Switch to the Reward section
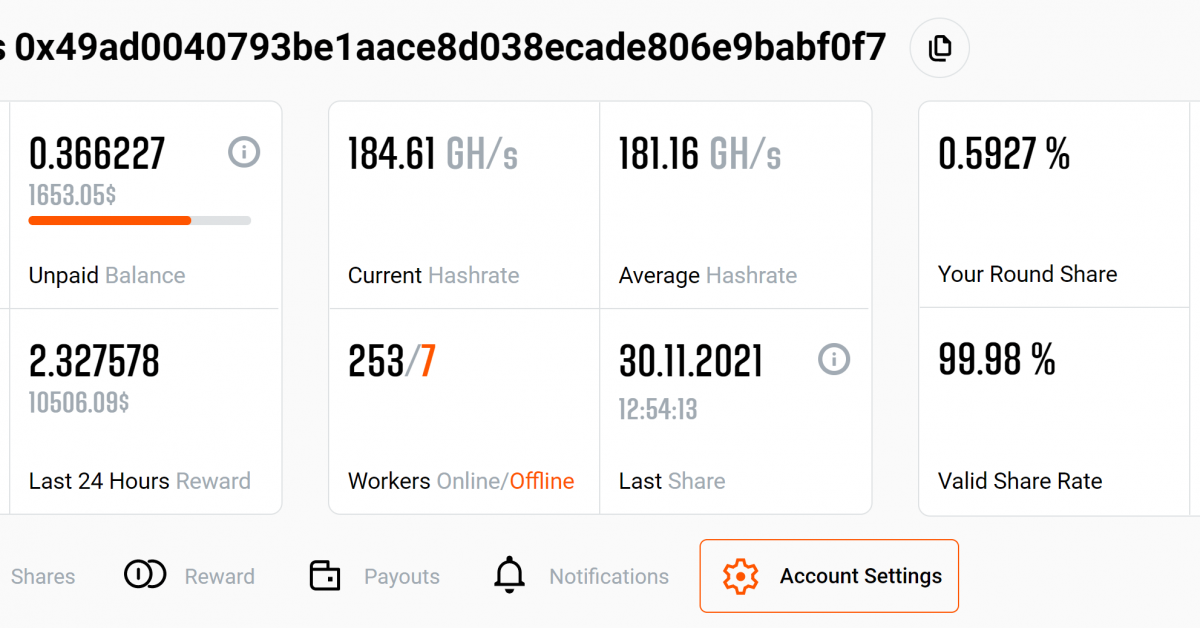 [x=219, y=576]
